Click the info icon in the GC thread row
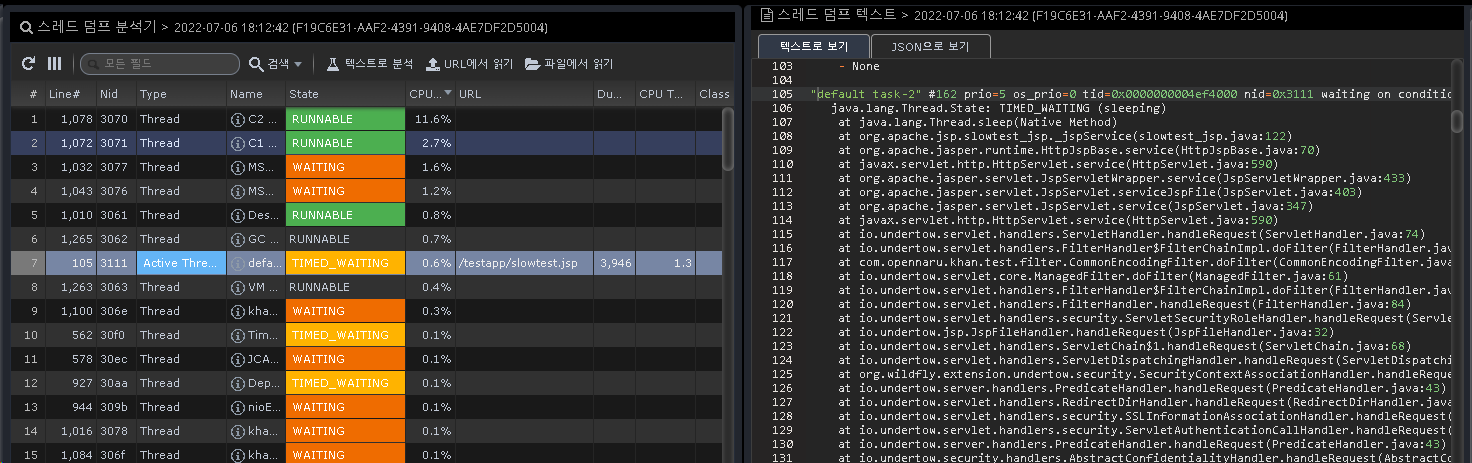 coord(238,239)
